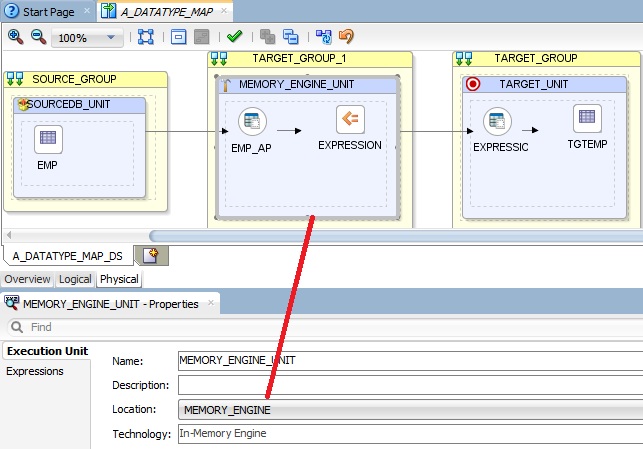Select the TGTEMP target table icon
The image size is (643, 449).
point(587,119)
